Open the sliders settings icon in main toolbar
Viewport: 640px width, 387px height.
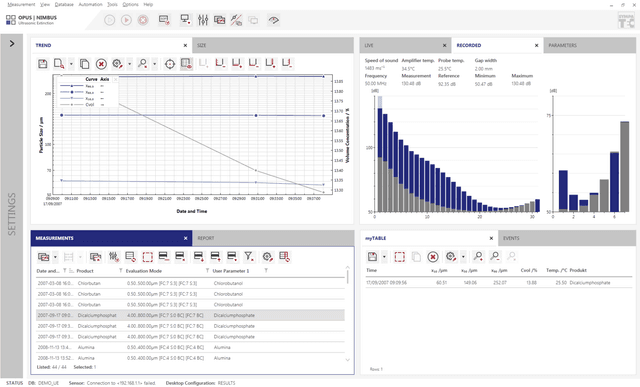click(203, 20)
